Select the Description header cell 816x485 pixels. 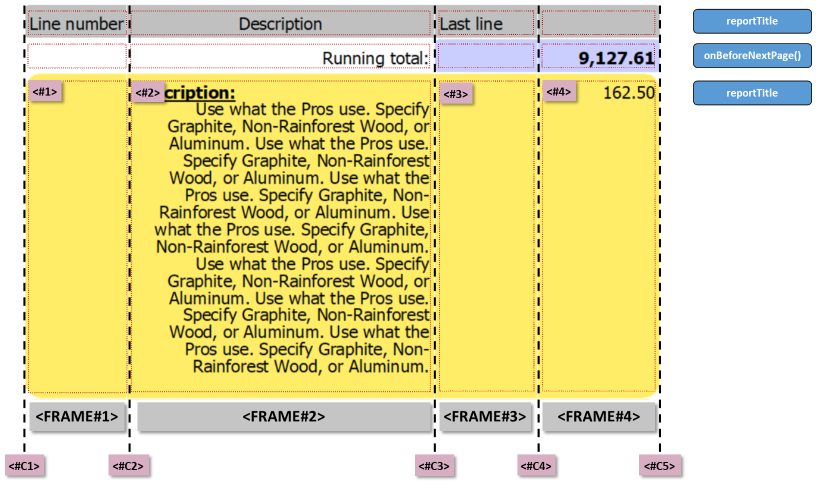tap(280, 23)
